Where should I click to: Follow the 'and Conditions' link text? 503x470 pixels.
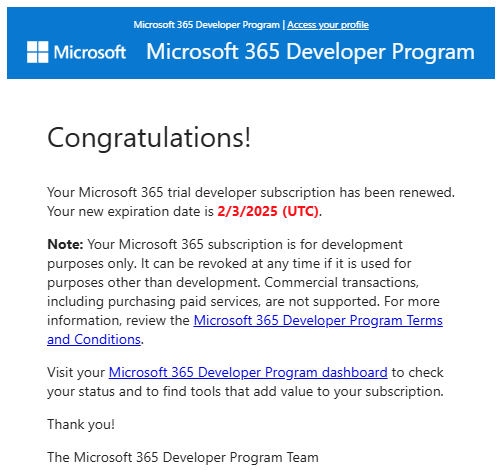[94, 339]
